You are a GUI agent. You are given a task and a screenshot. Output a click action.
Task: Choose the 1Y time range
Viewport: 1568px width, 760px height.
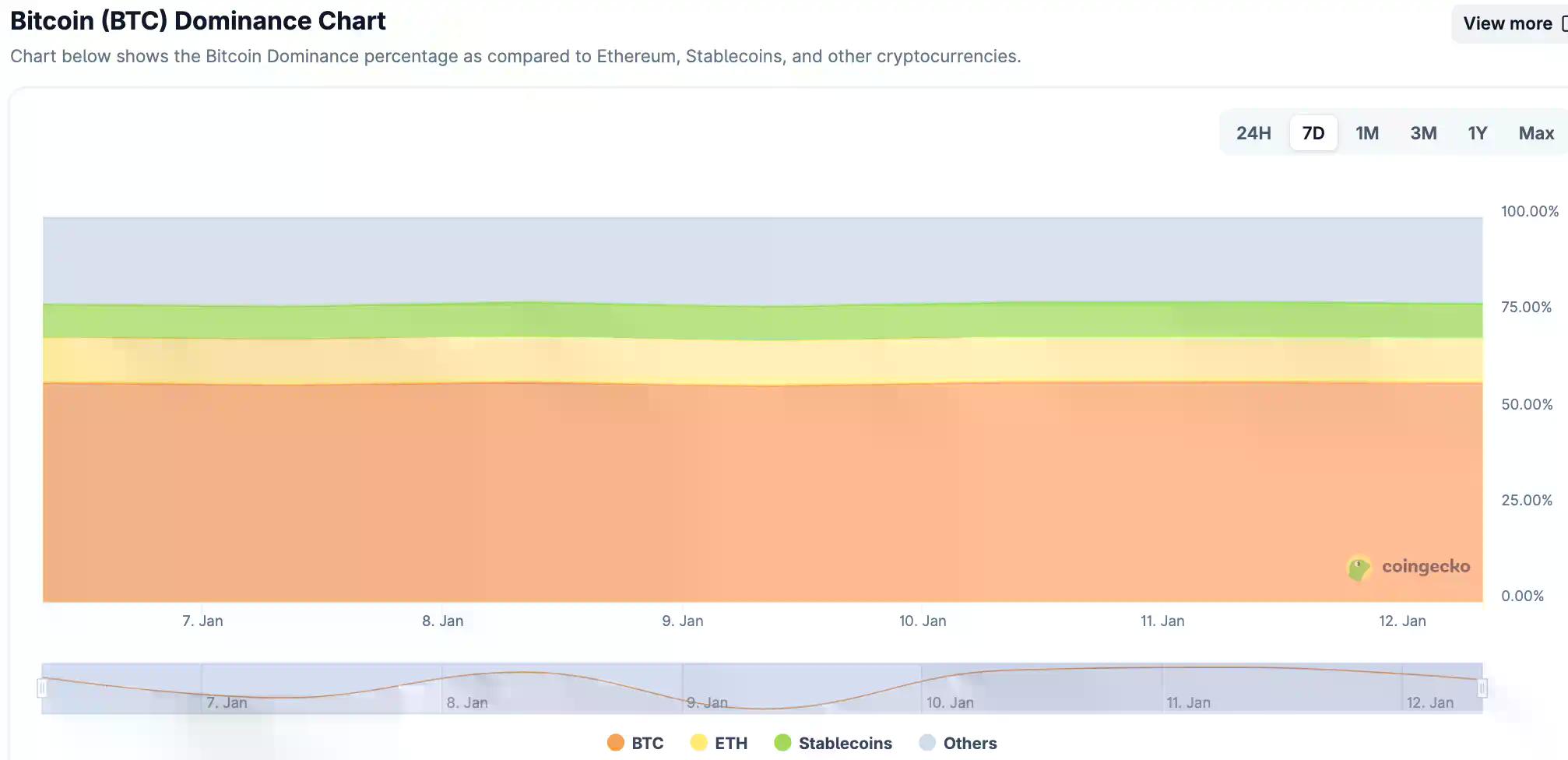coord(1477,133)
